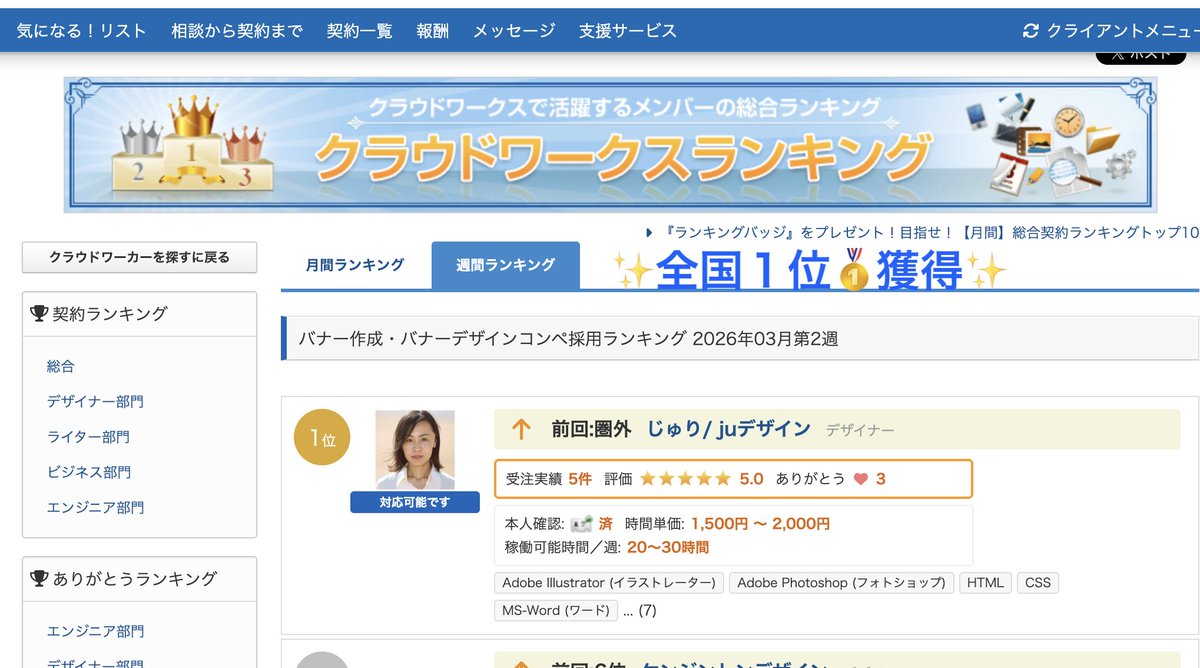
Task: Open エンジニア部門 under 契約ランキング
Action: click(x=95, y=507)
